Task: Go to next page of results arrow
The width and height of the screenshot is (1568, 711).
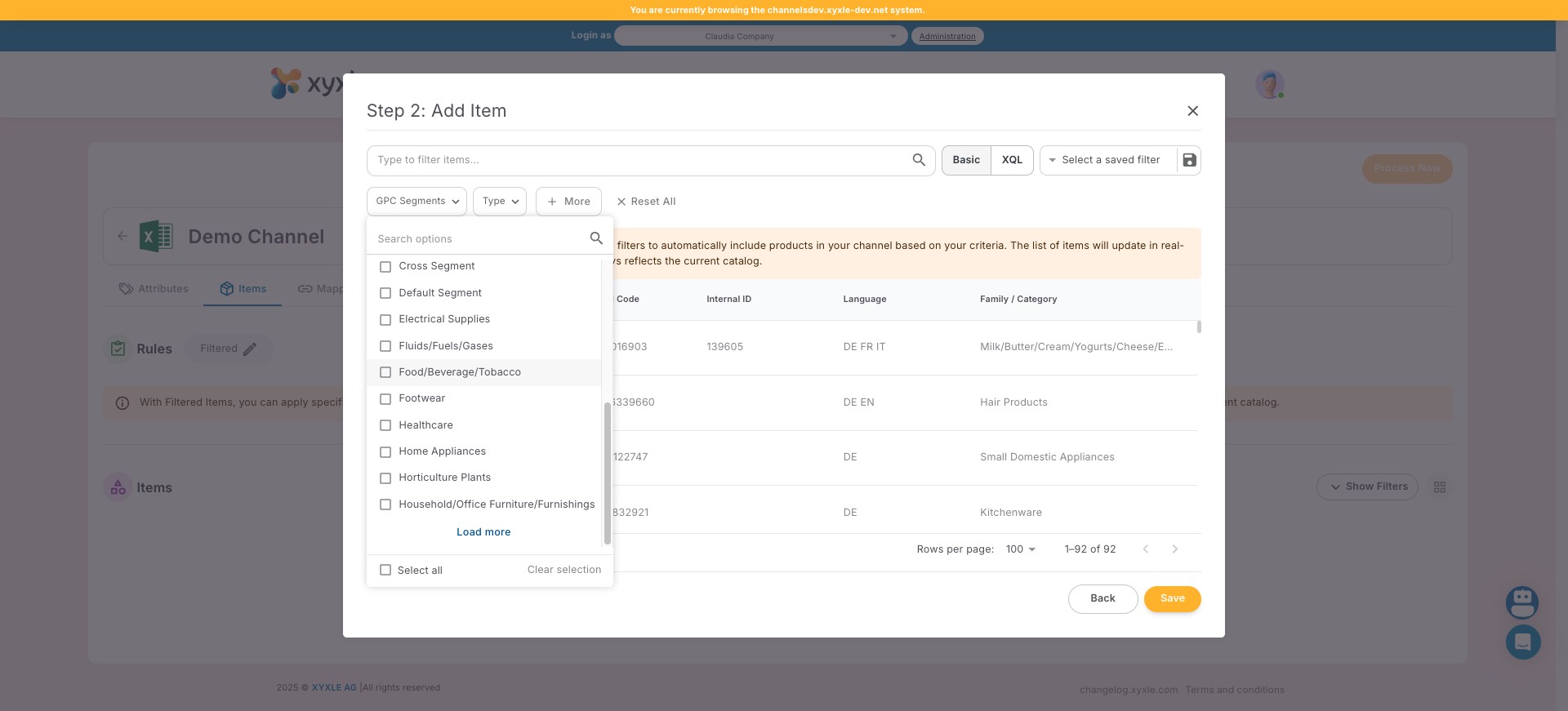Action: click(1174, 549)
